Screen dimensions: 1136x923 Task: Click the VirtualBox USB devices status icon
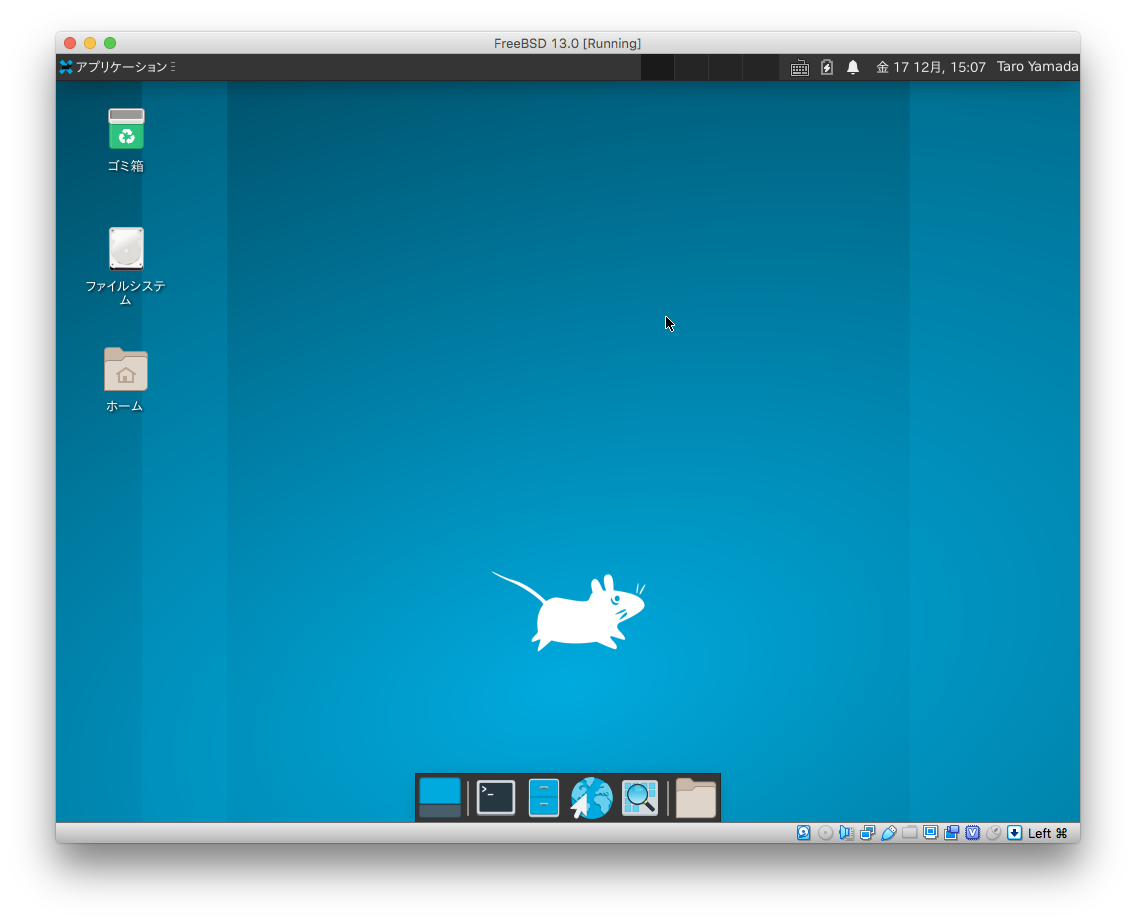click(x=888, y=833)
